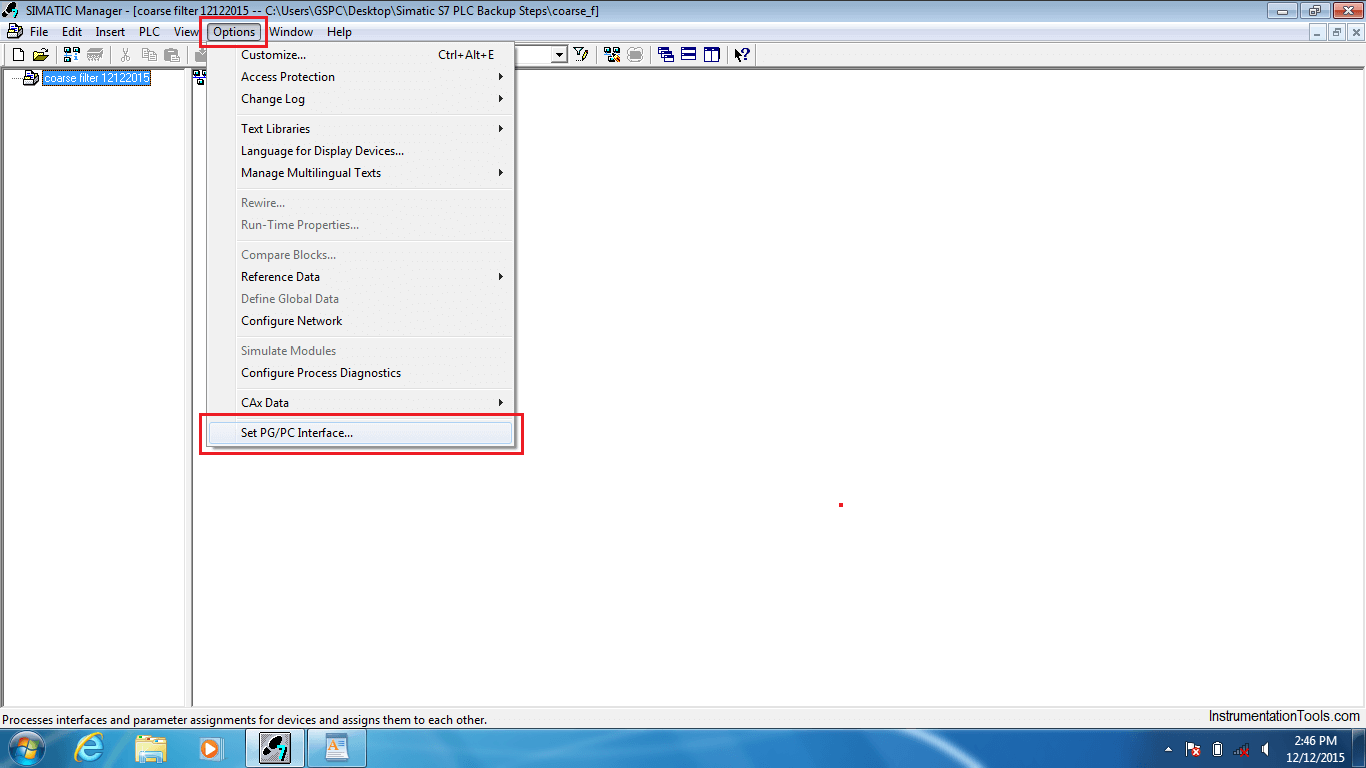Open Windows Media Player taskbar icon
This screenshot has width=1366, height=768.
tap(210, 747)
